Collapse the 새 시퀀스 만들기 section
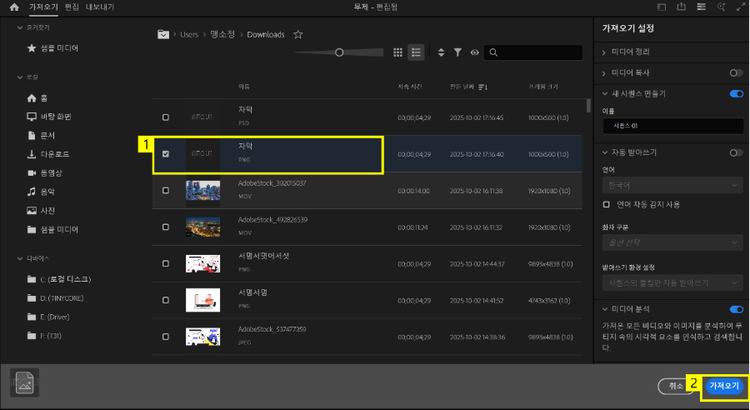The width and height of the screenshot is (750, 410). coord(605,94)
